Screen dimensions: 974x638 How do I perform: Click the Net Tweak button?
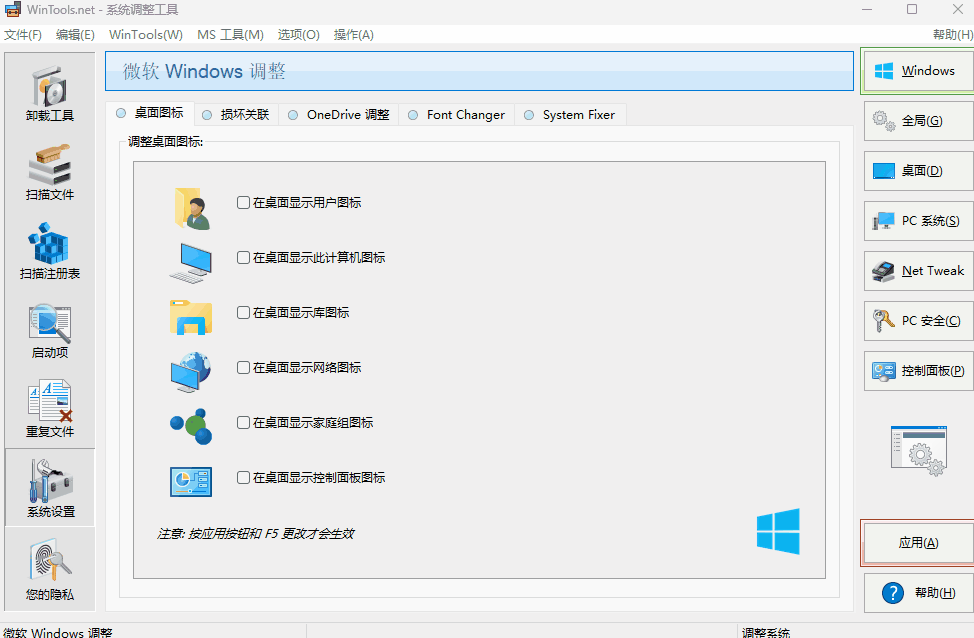(x=918, y=271)
